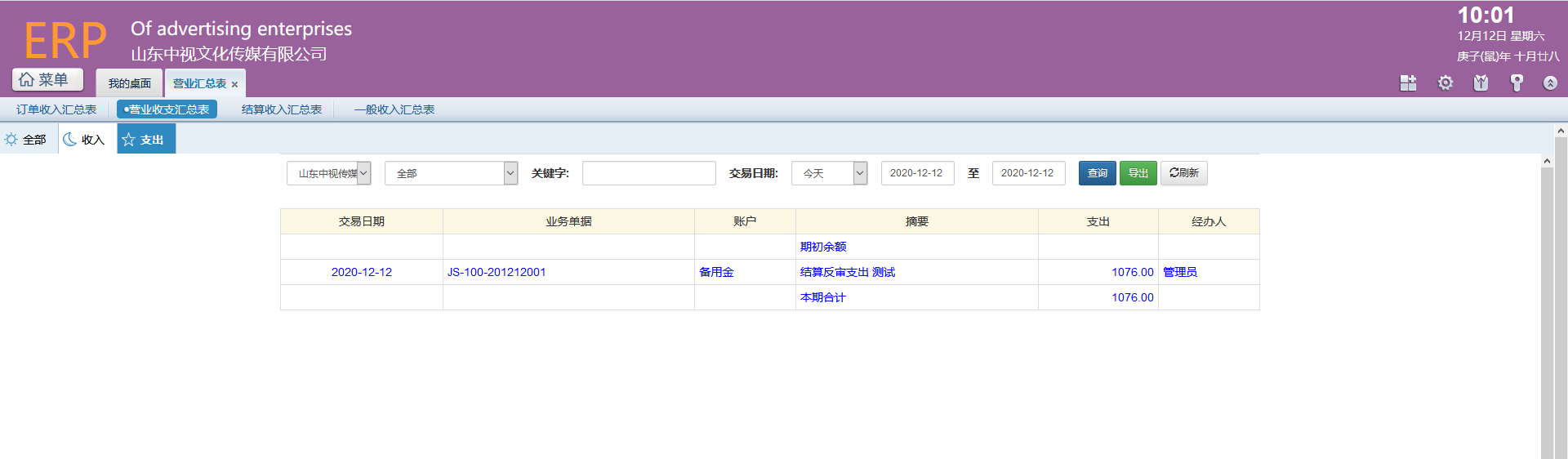
Task: Click the start date field 2020-12-12
Action: 918,173
